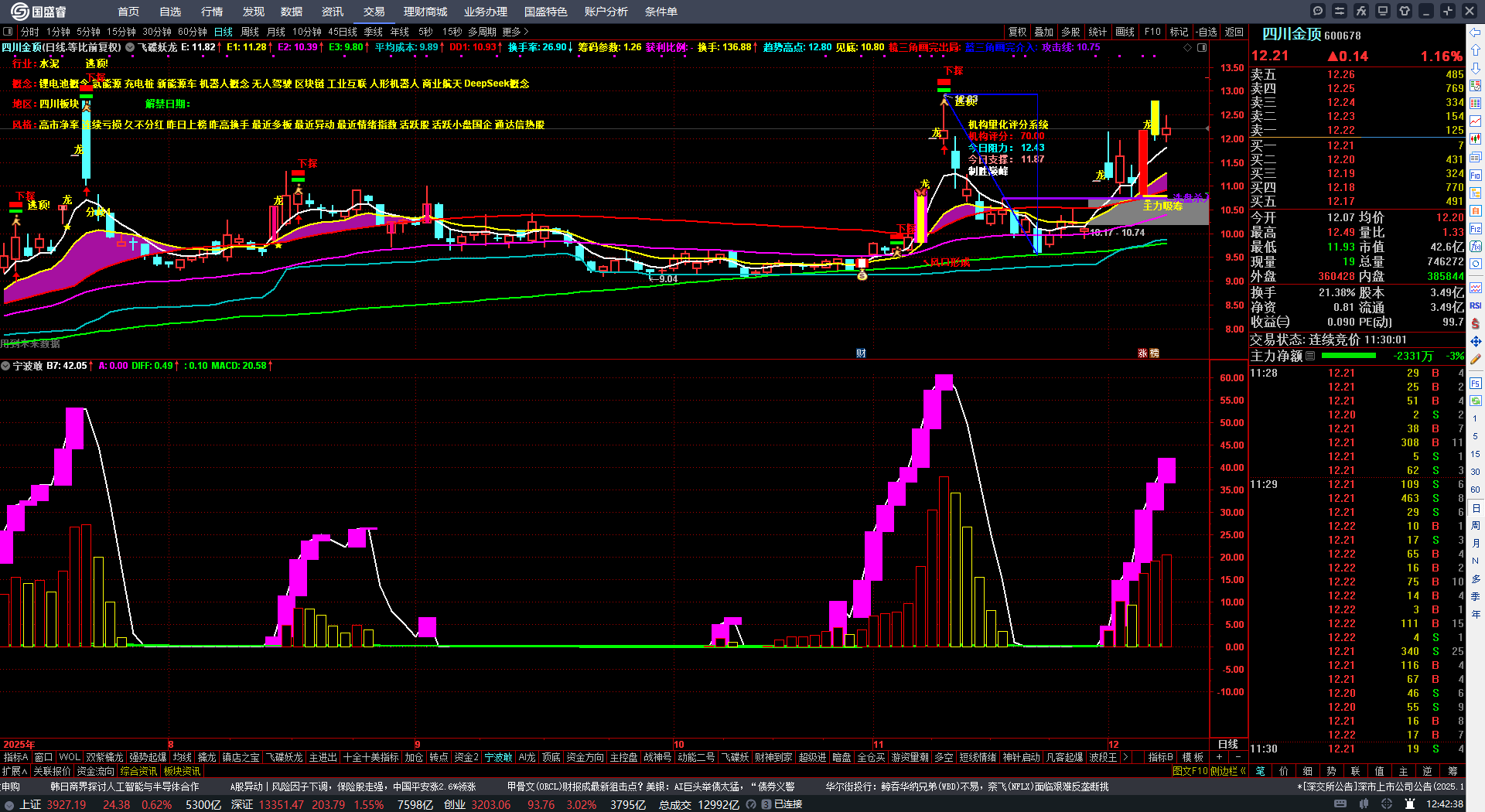
Task: Expand the 宁波敢 sub-indicator dropdown circle
Action: (5, 366)
